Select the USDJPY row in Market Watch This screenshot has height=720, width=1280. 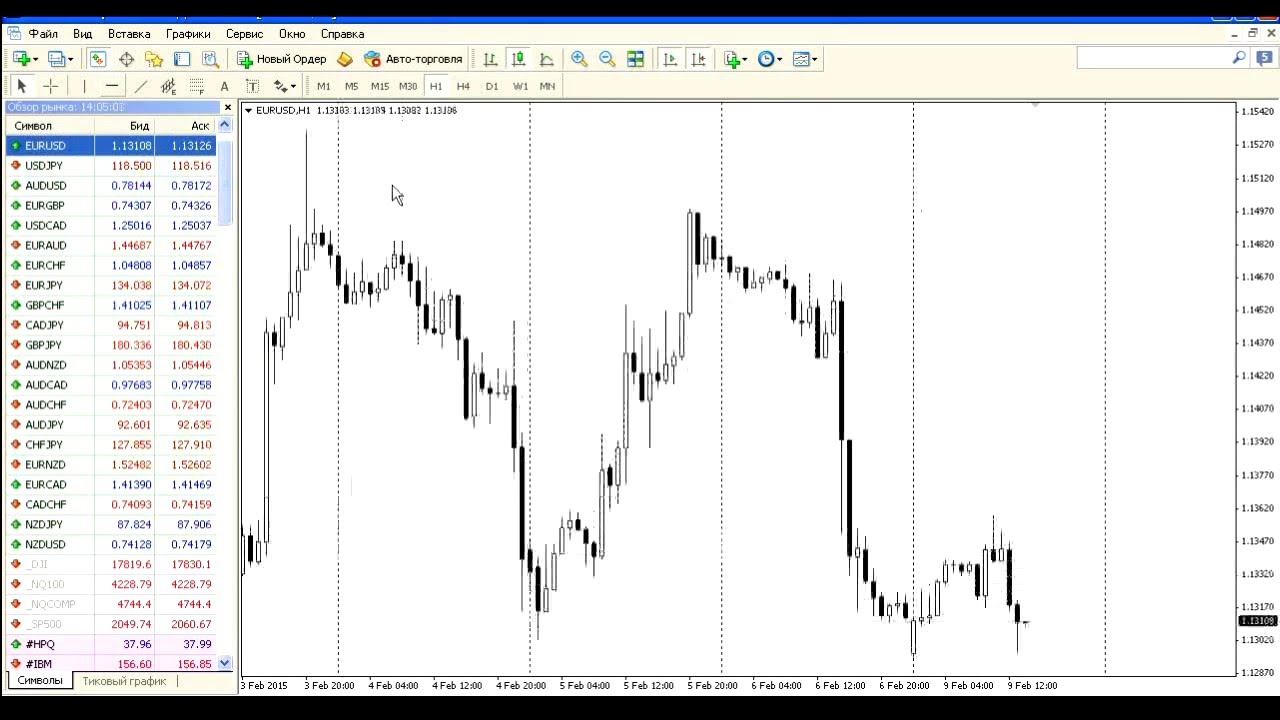click(110, 165)
